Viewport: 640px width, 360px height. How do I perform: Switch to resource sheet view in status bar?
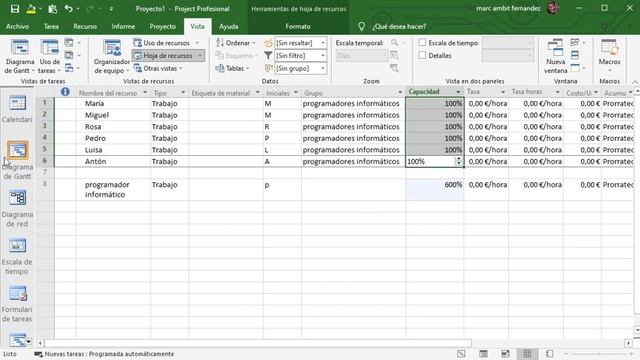527,354
